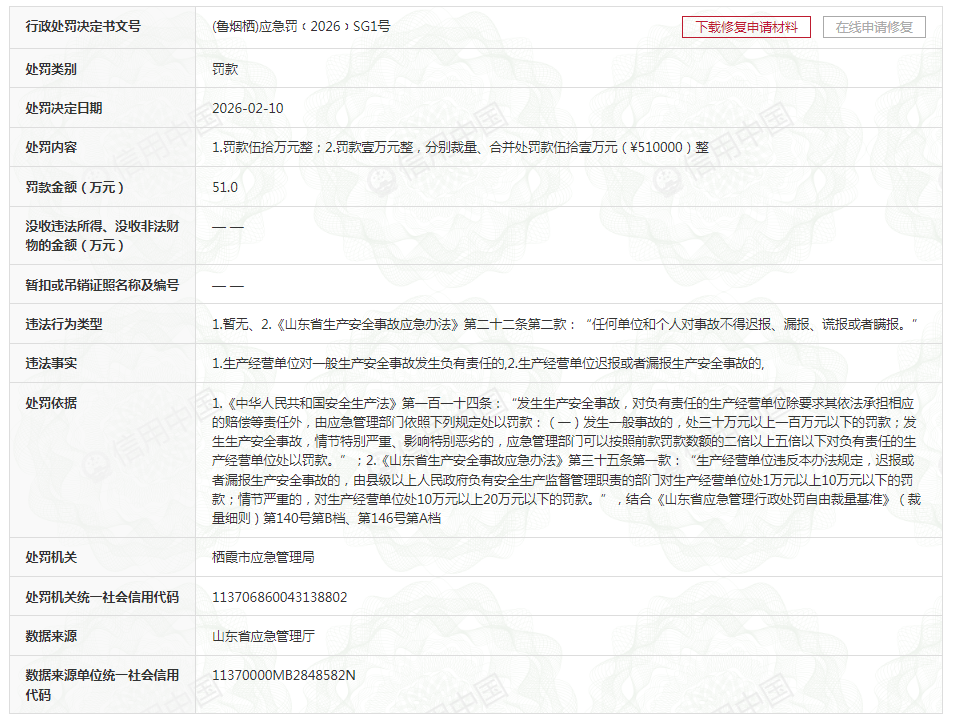
Task: Click the 罚款金额（万元） row label
Action: [77, 187]
